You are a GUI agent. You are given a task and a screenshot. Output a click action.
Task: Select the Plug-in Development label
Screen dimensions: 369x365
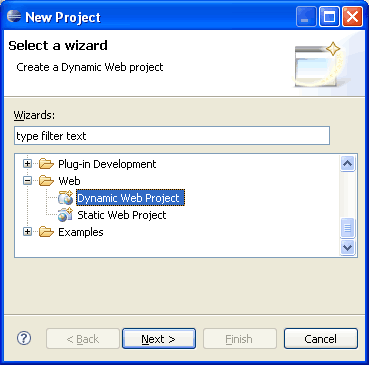coord(107,164)
